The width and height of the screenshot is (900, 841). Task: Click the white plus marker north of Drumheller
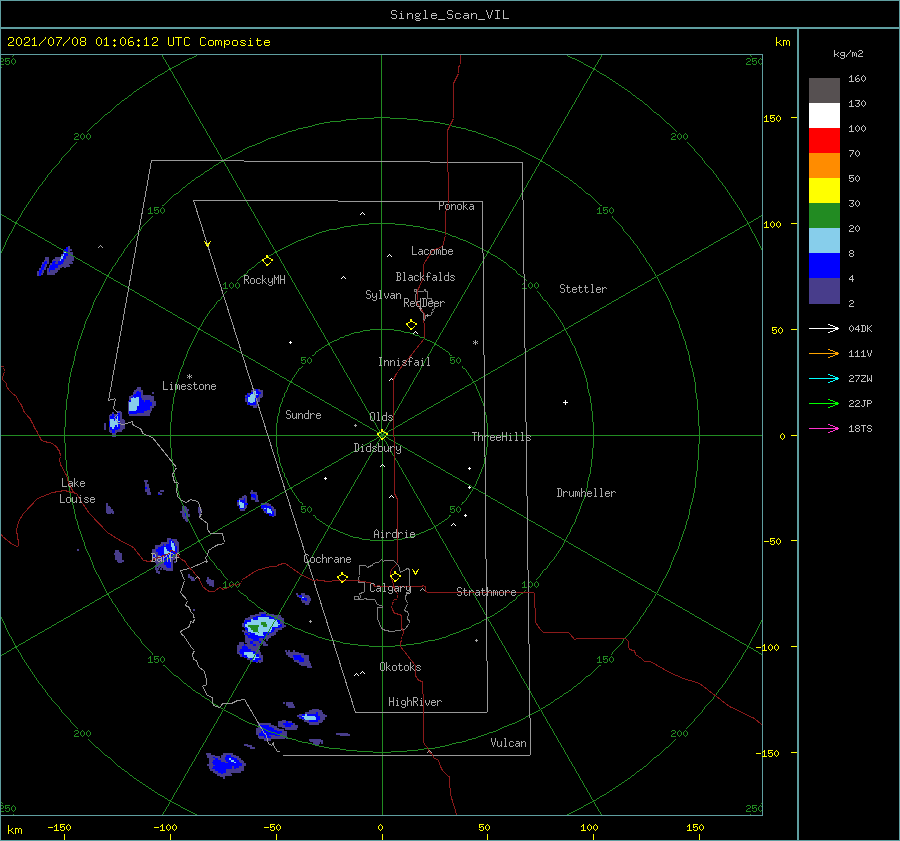tap(565, 402)
